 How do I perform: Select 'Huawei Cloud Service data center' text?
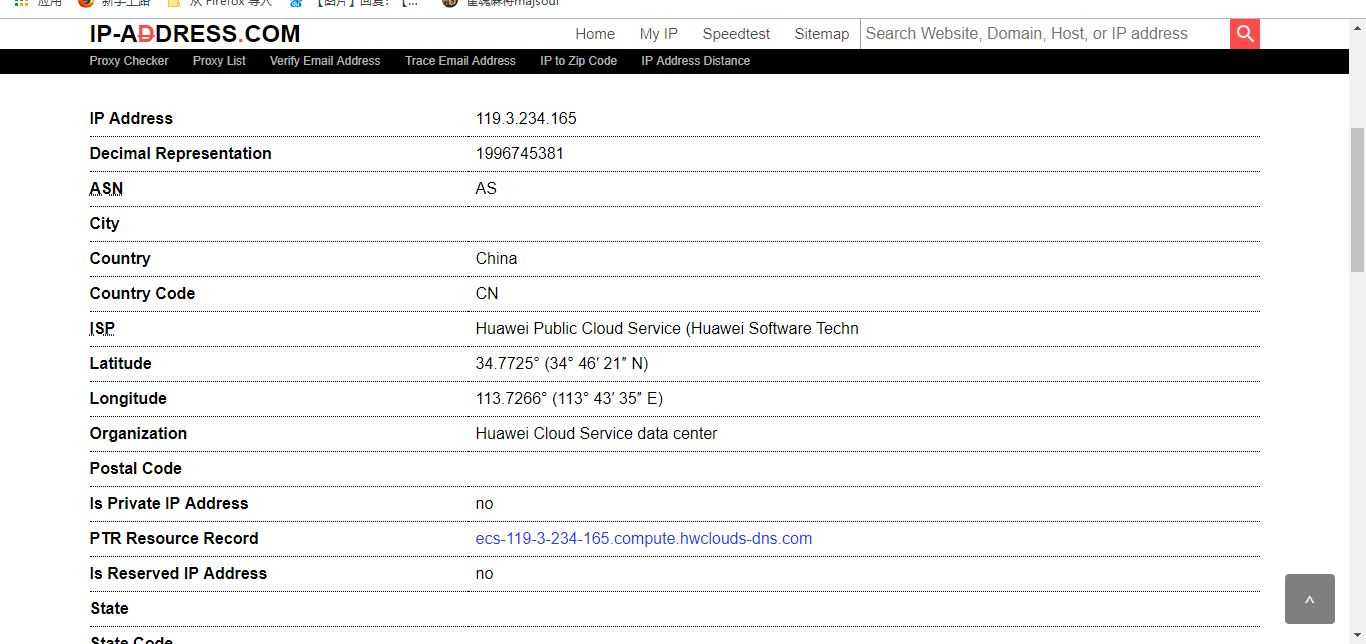[x=596, y=433]
